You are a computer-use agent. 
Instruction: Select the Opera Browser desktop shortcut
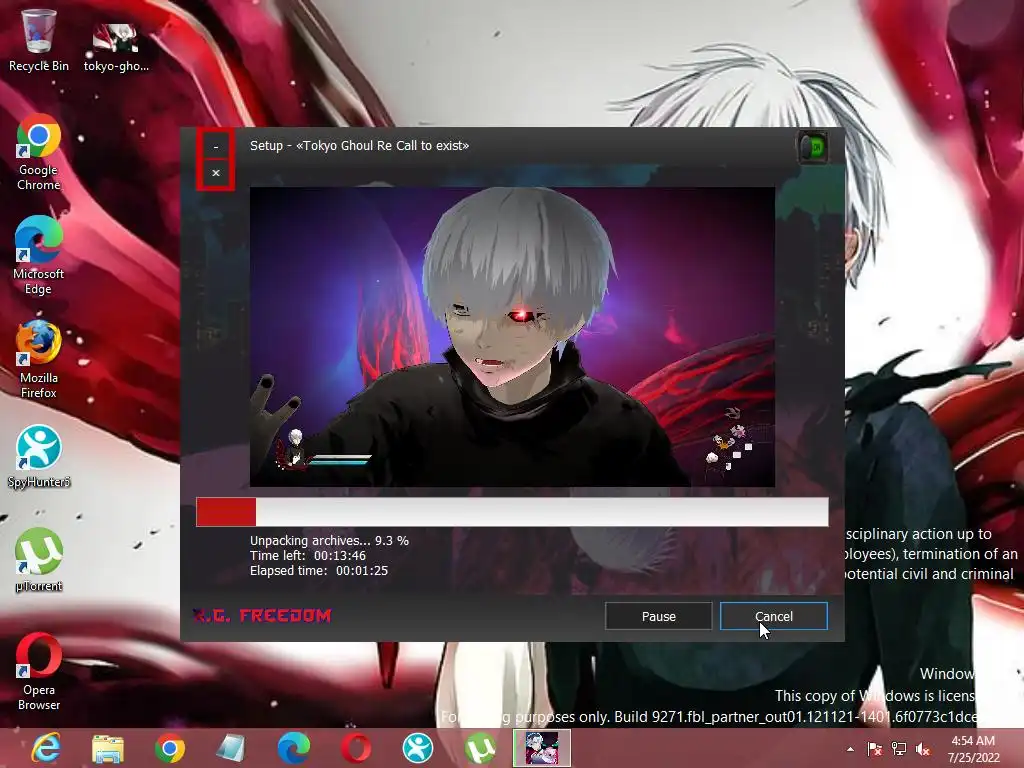[x=39, y=671]
